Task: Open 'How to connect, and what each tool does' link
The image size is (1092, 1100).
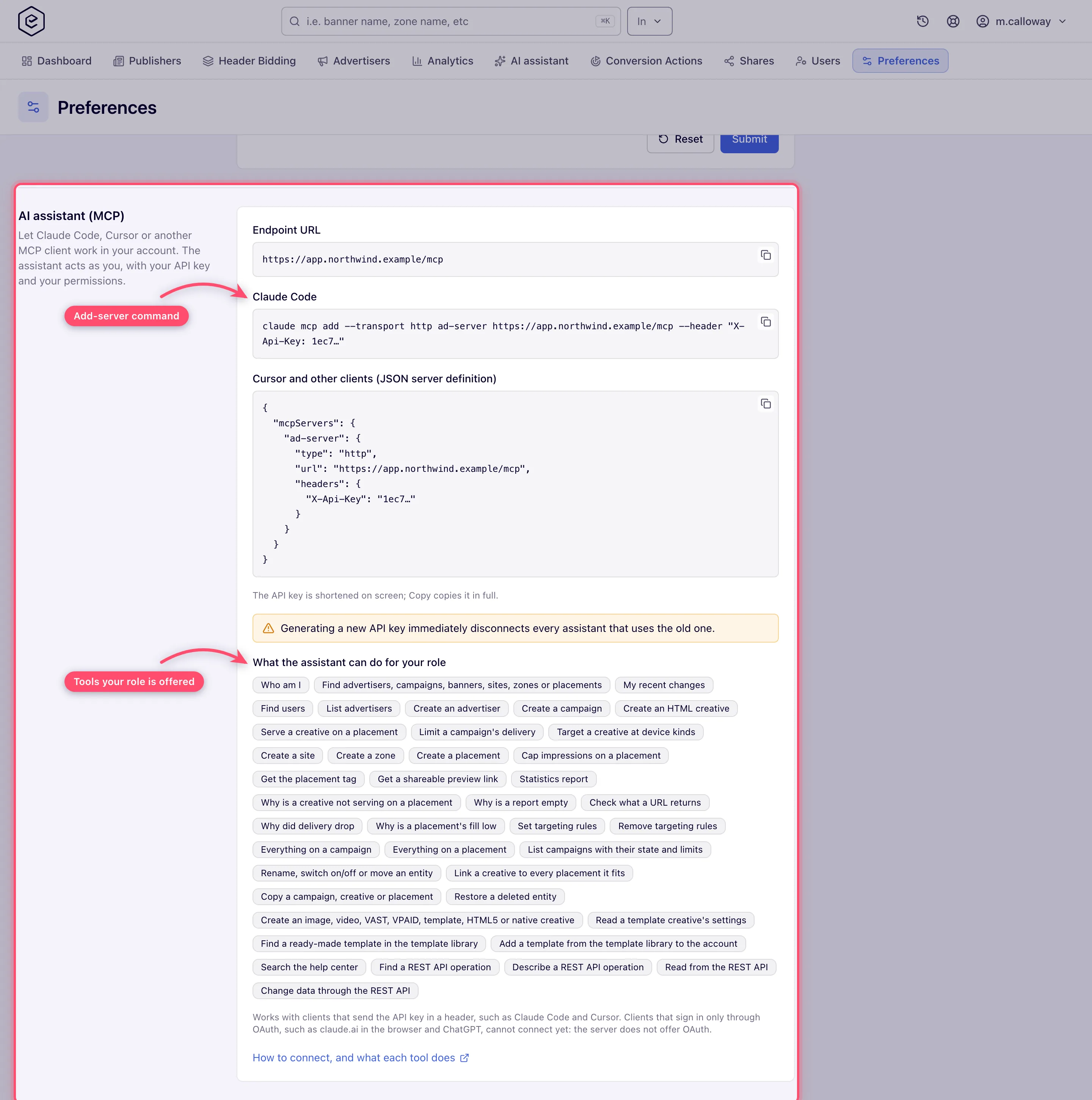Action: (x=361, y=1057)
